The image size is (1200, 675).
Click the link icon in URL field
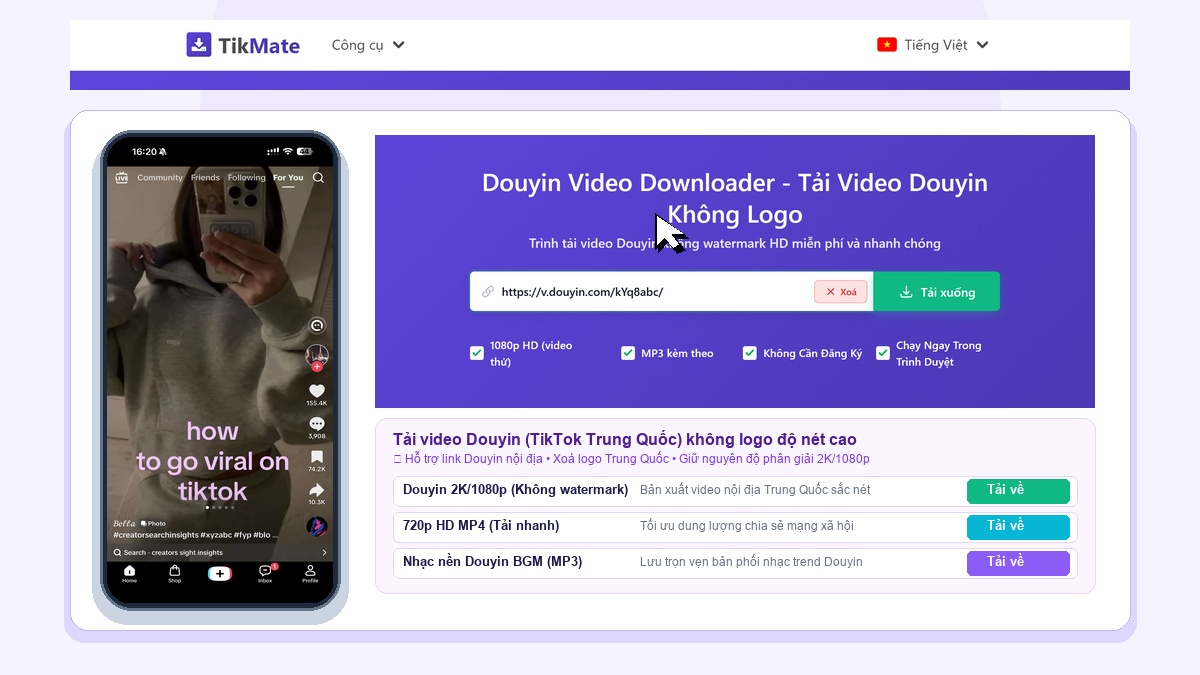tap(488, 292)
